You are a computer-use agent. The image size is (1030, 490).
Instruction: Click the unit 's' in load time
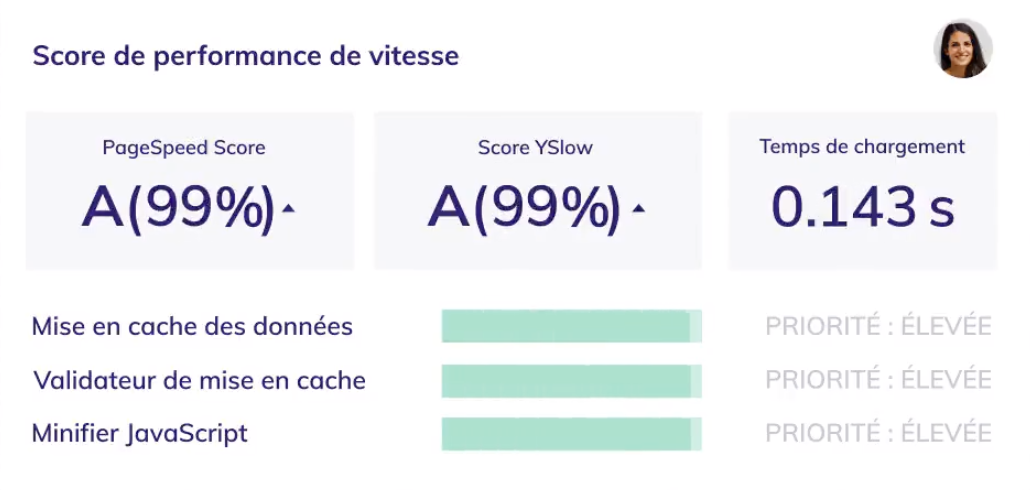tap(941, 208)
